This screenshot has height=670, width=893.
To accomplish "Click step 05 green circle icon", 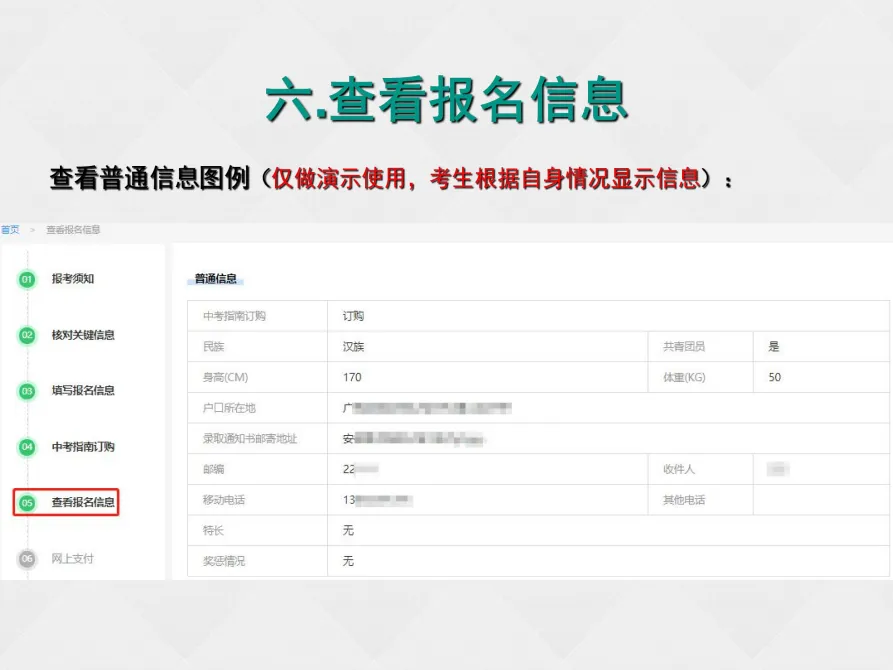I will 27,502.
